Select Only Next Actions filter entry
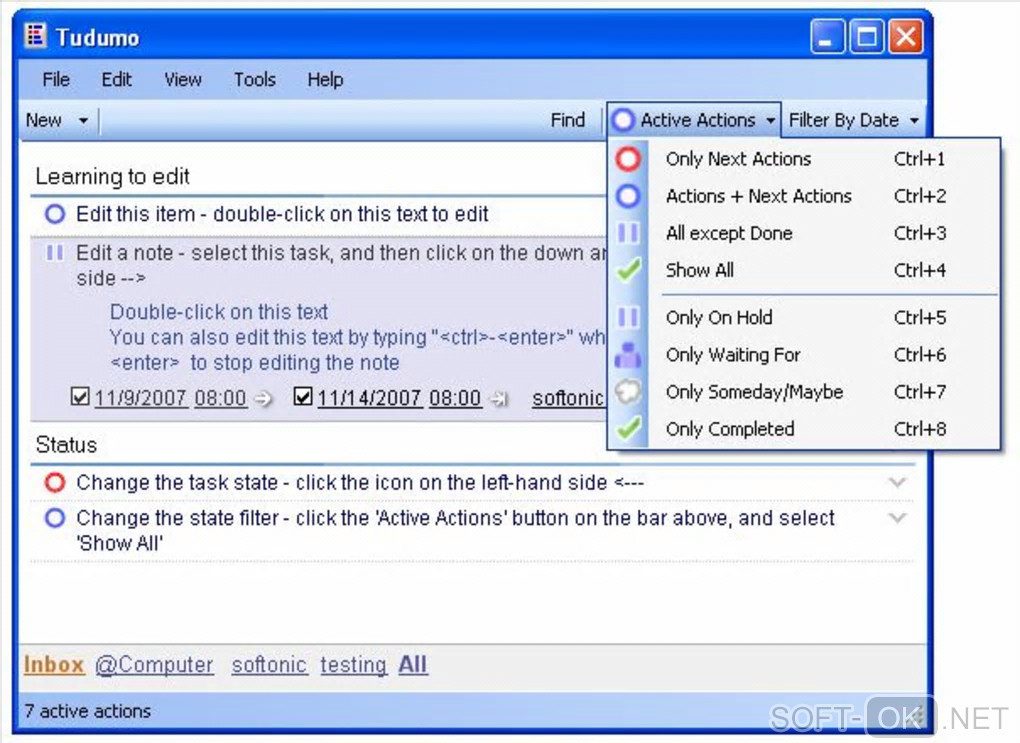The height and width of the screenshot is (743, 1020). [x=804, y=159]
